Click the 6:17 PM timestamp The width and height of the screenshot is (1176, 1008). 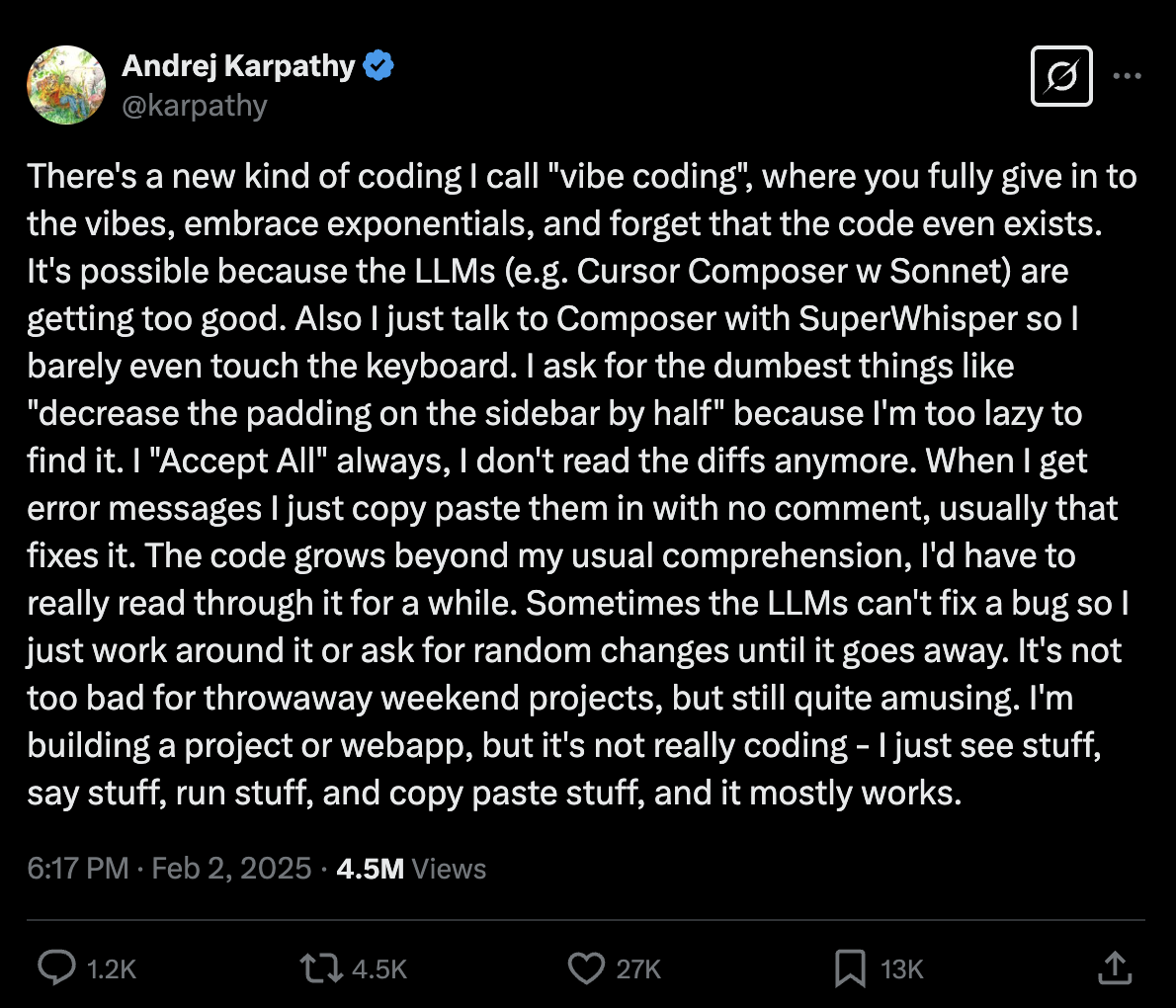point(78,869)
